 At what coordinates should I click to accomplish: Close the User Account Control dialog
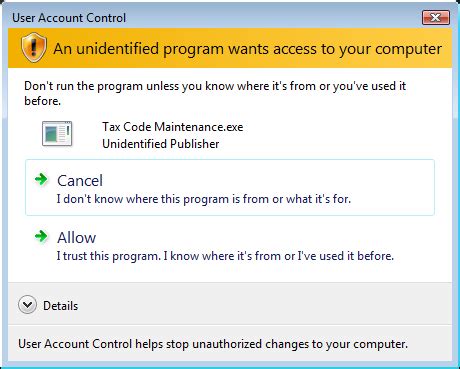click(x=436, y=17)
